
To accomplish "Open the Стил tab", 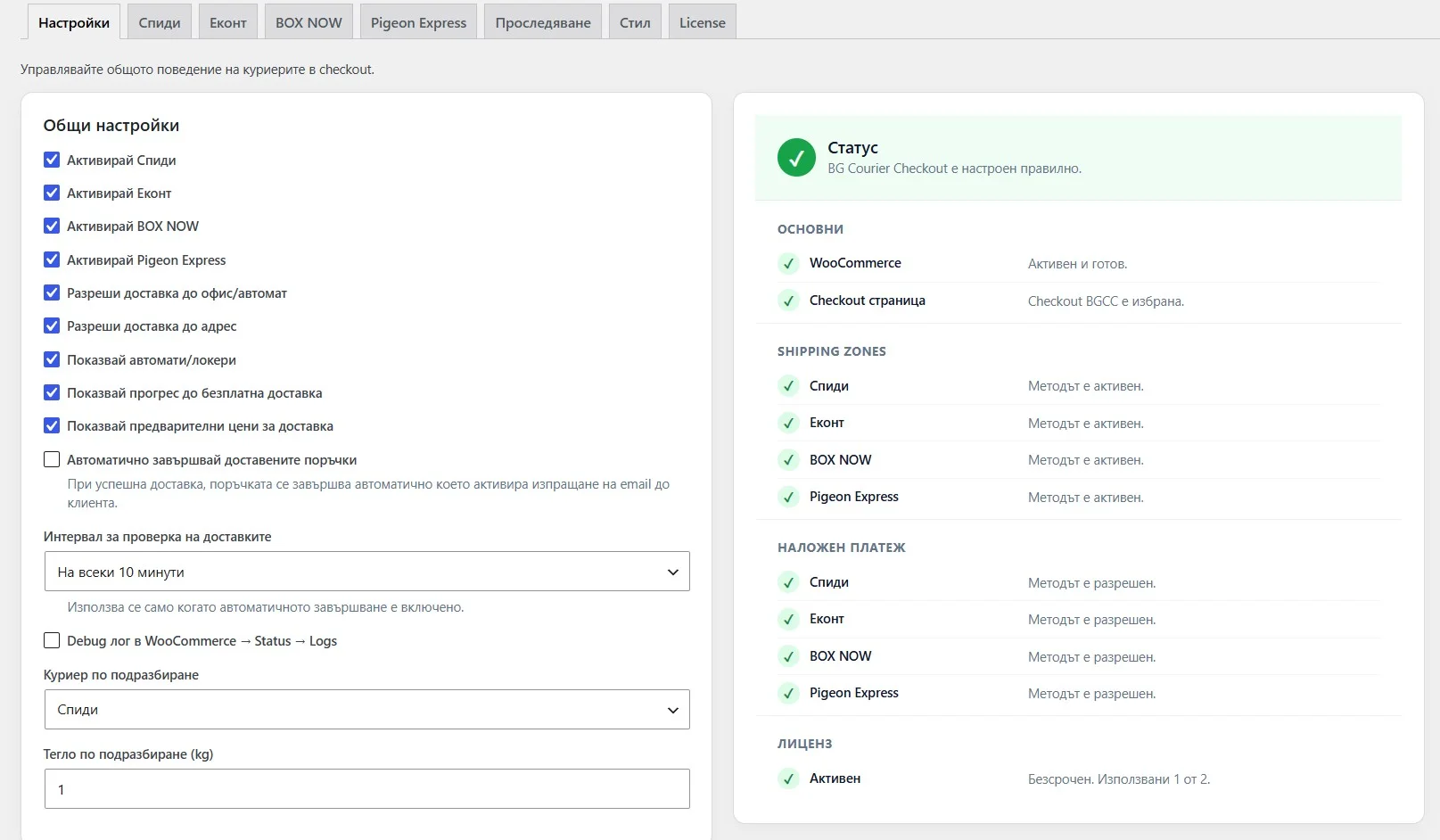I will 635,22.
